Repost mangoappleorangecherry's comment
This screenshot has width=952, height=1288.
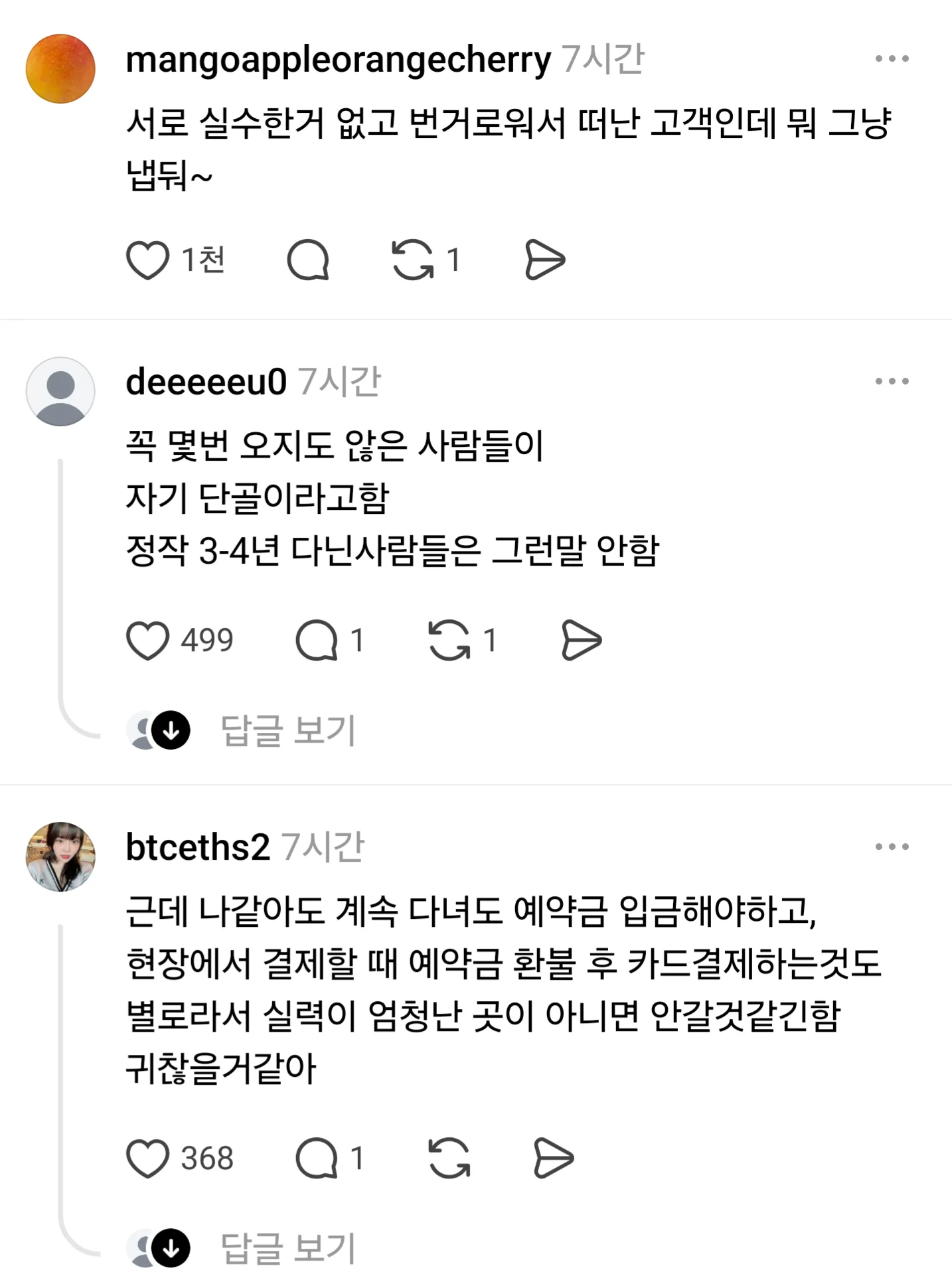412,260
